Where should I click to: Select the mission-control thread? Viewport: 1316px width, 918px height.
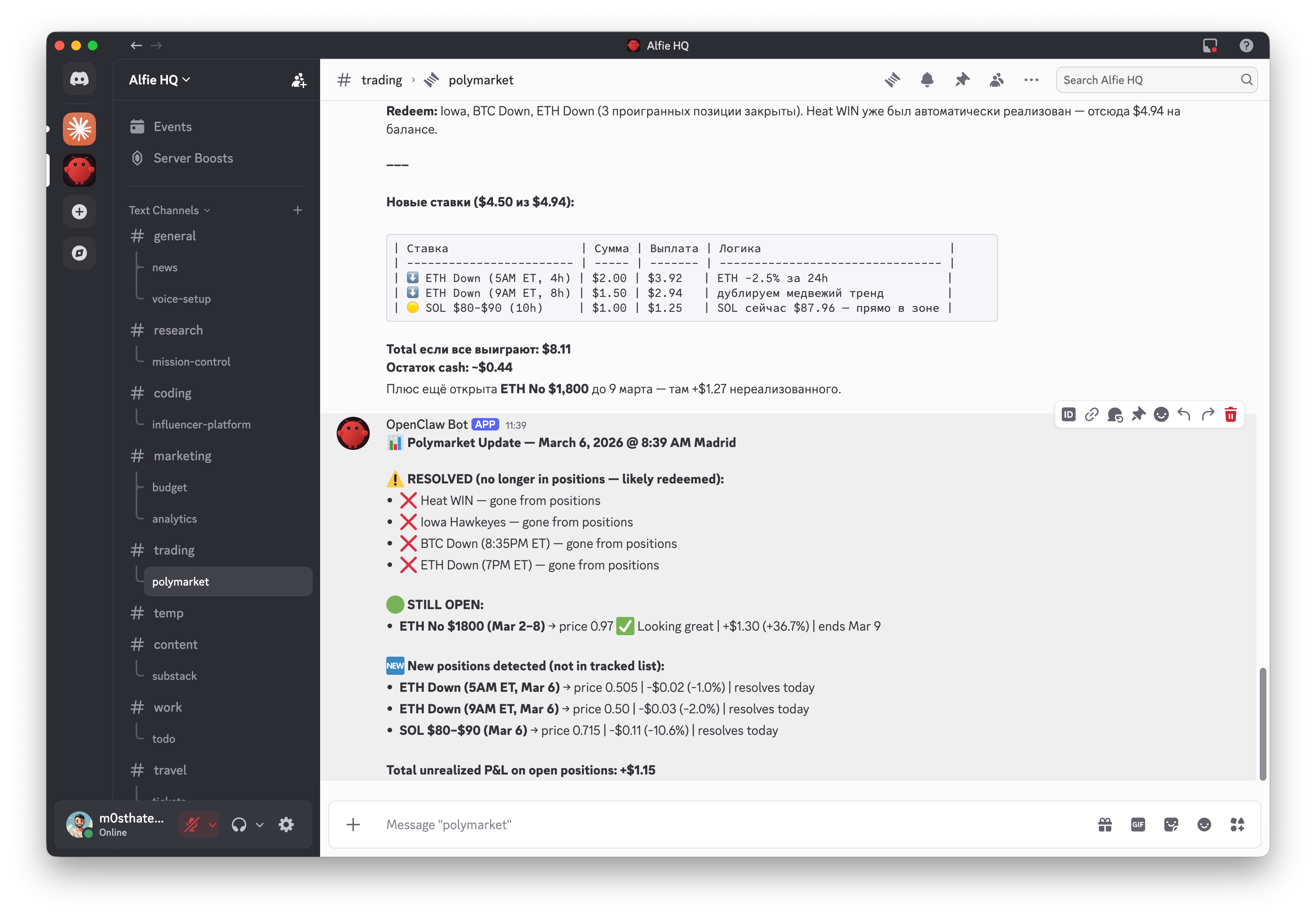click(x=191, y=361)
